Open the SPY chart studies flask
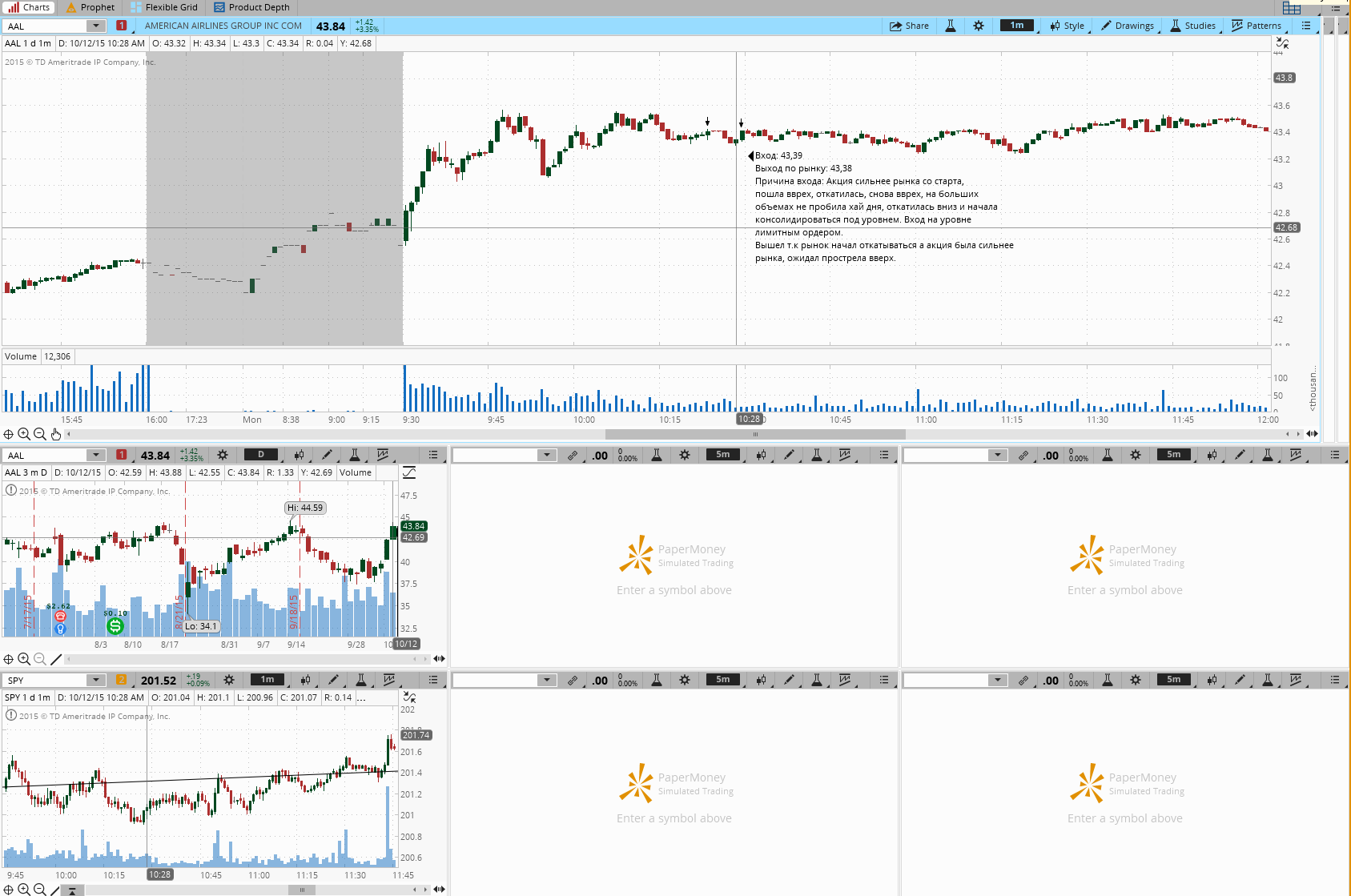Screen dimensions: 1351x896 tap(361, 680)
